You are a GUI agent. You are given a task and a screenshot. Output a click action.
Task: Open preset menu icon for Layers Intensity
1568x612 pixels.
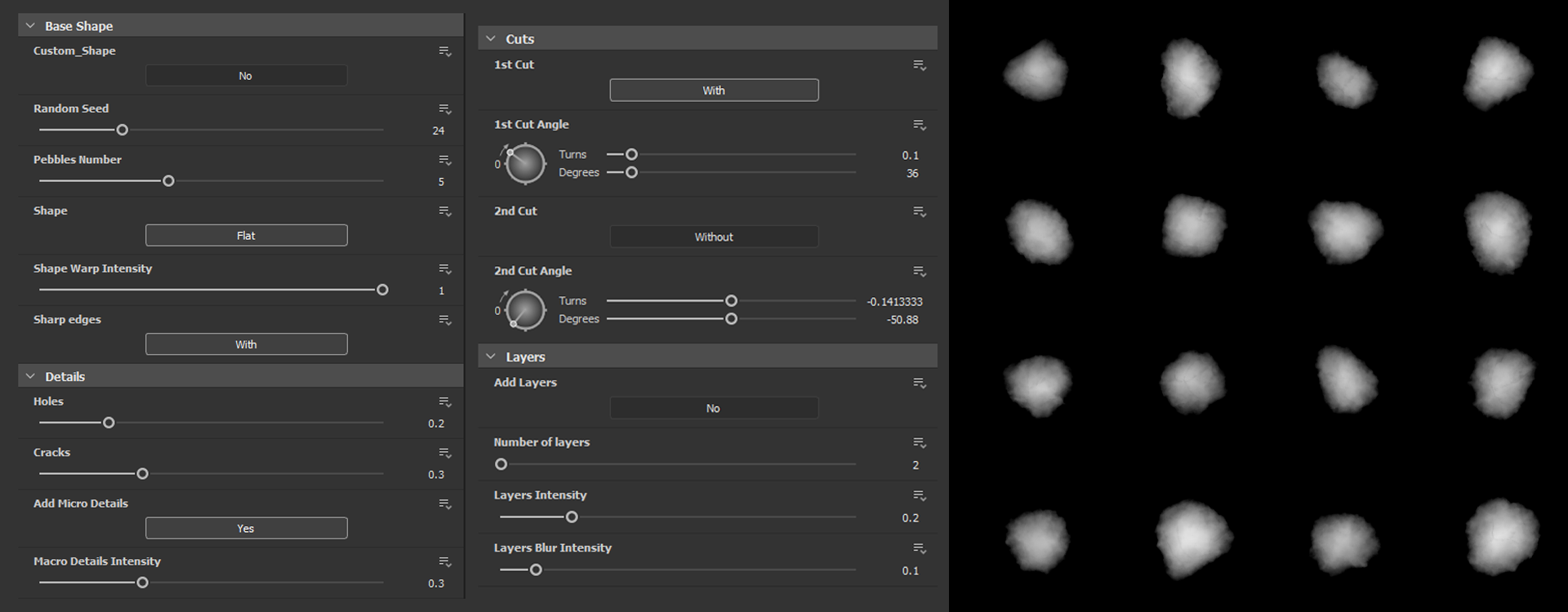920,496
